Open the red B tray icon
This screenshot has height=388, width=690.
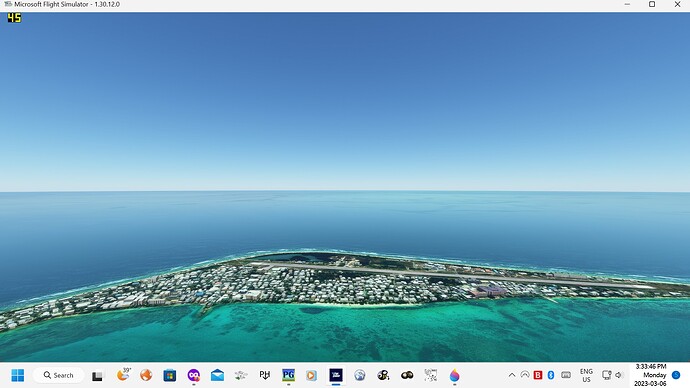point(538,375)
